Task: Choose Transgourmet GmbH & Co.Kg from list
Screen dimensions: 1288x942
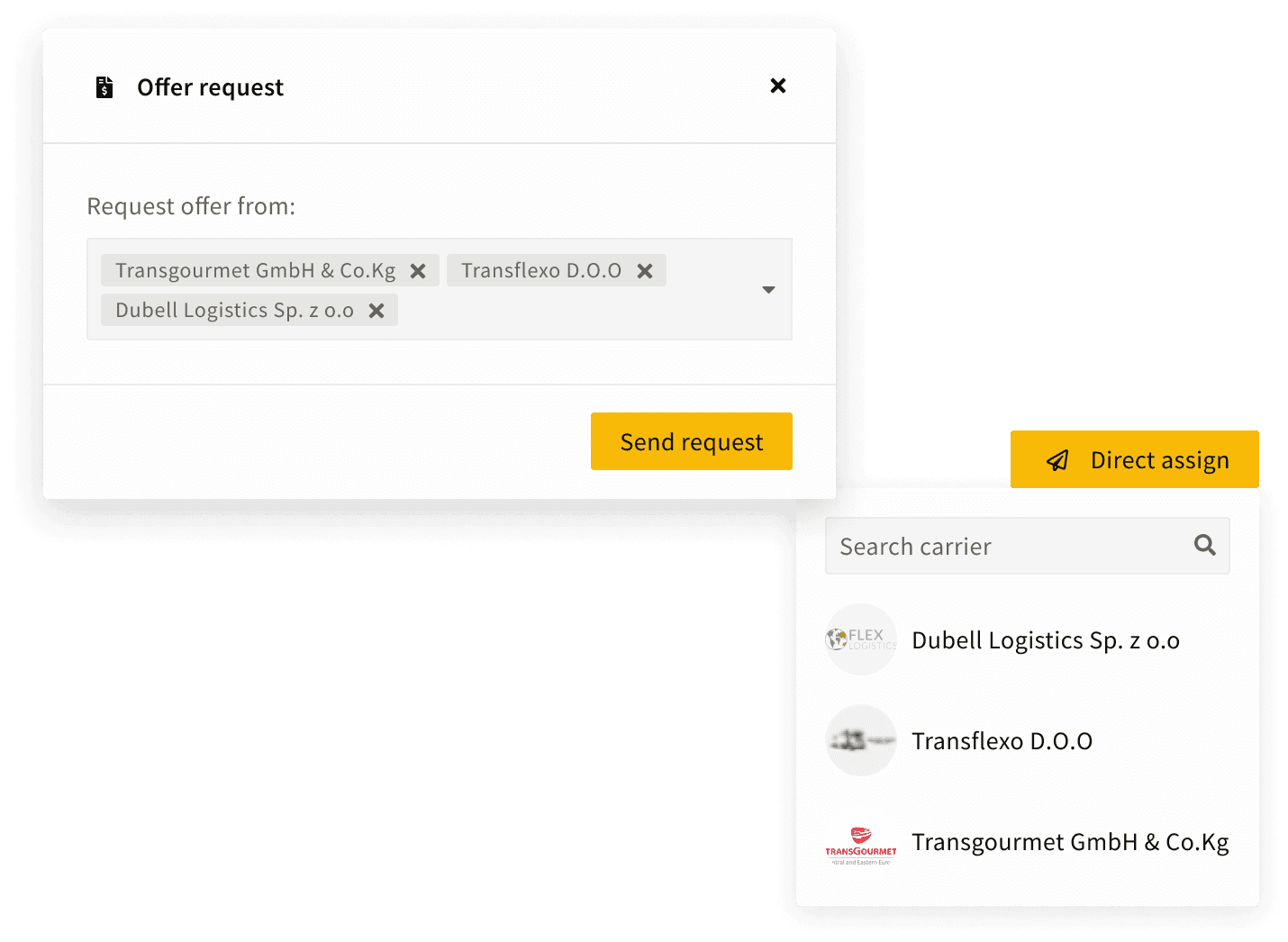Action: click(1069, 842)
